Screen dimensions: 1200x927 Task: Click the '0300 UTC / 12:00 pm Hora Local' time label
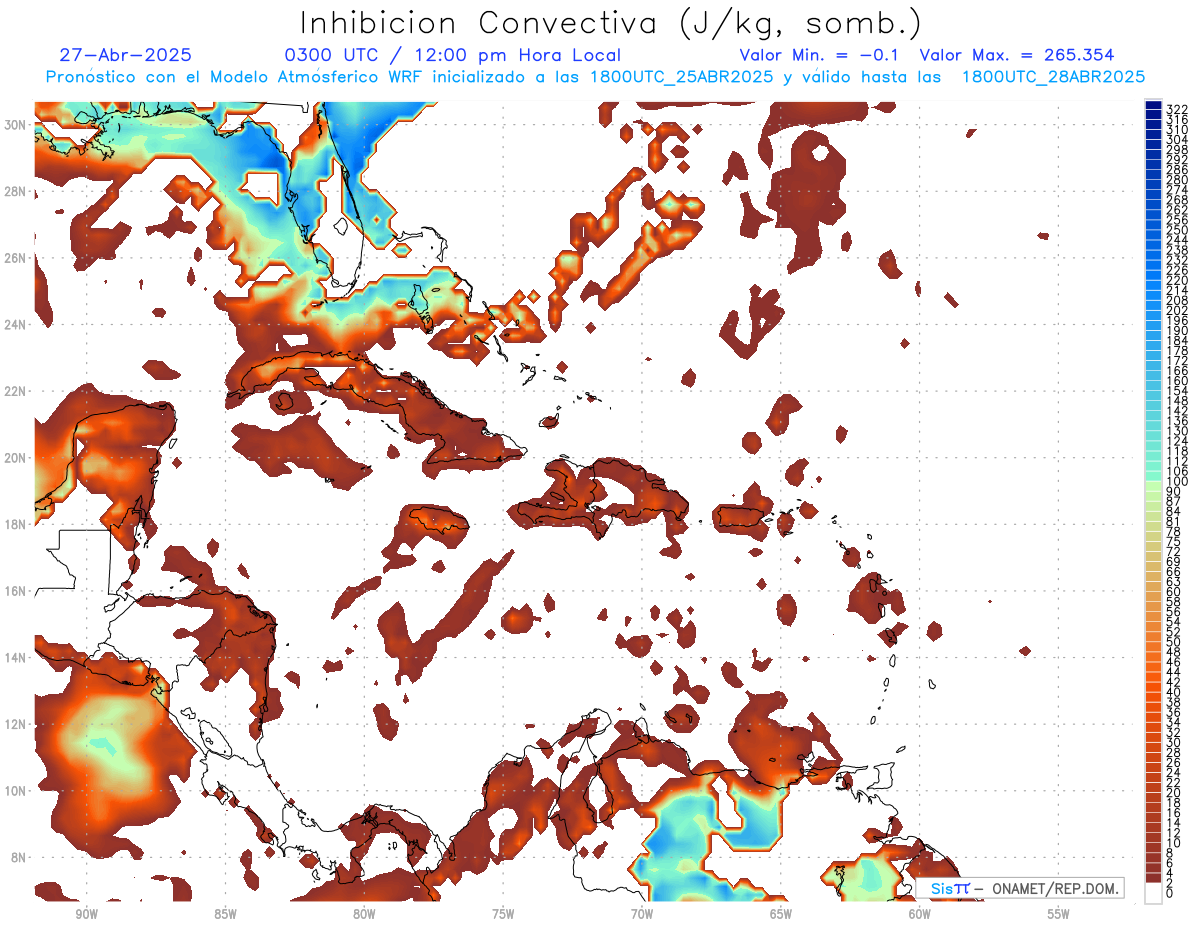(453, 56)
